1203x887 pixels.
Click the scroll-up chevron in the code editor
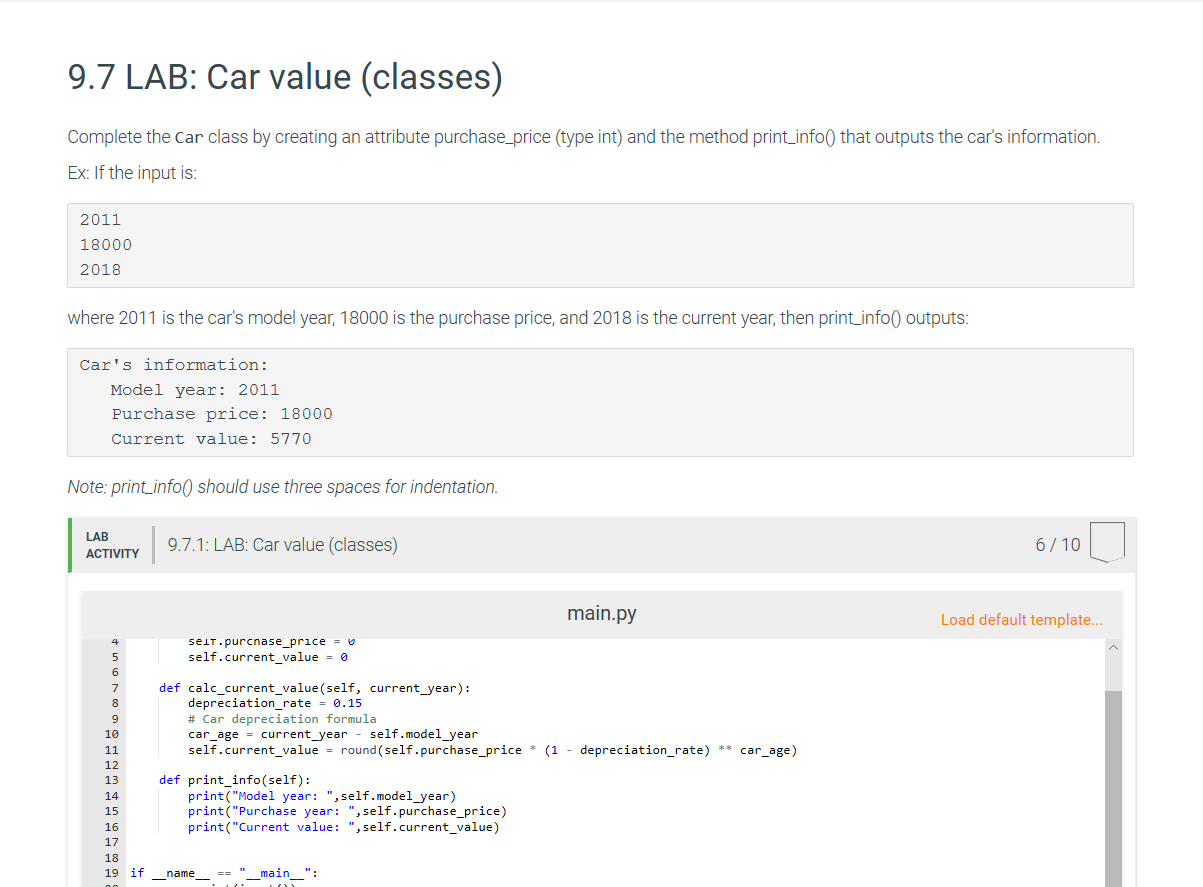(x=1113, y=647)
